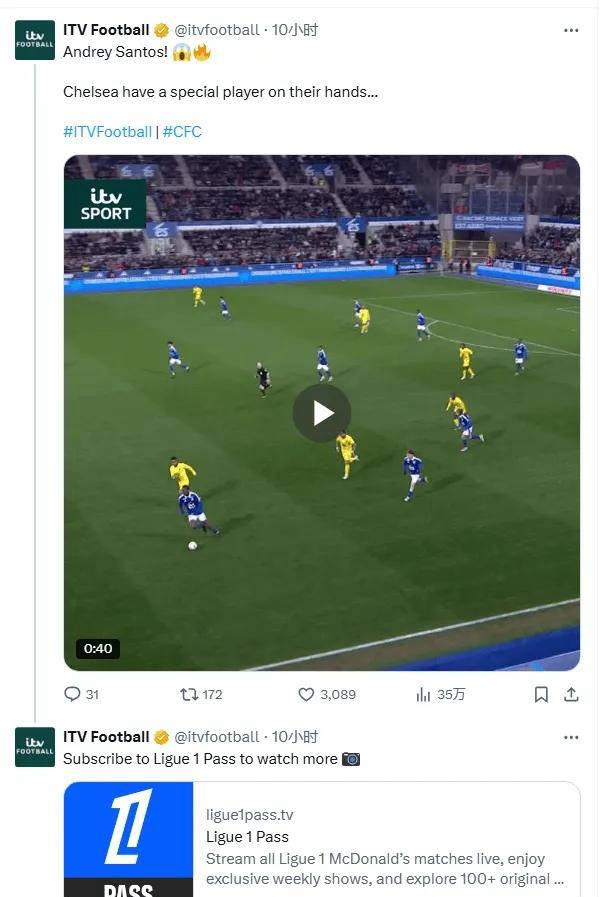Like the Andrey Santos tweet
The height and width of the screenshot is (897, 606).
pos(306,694)
